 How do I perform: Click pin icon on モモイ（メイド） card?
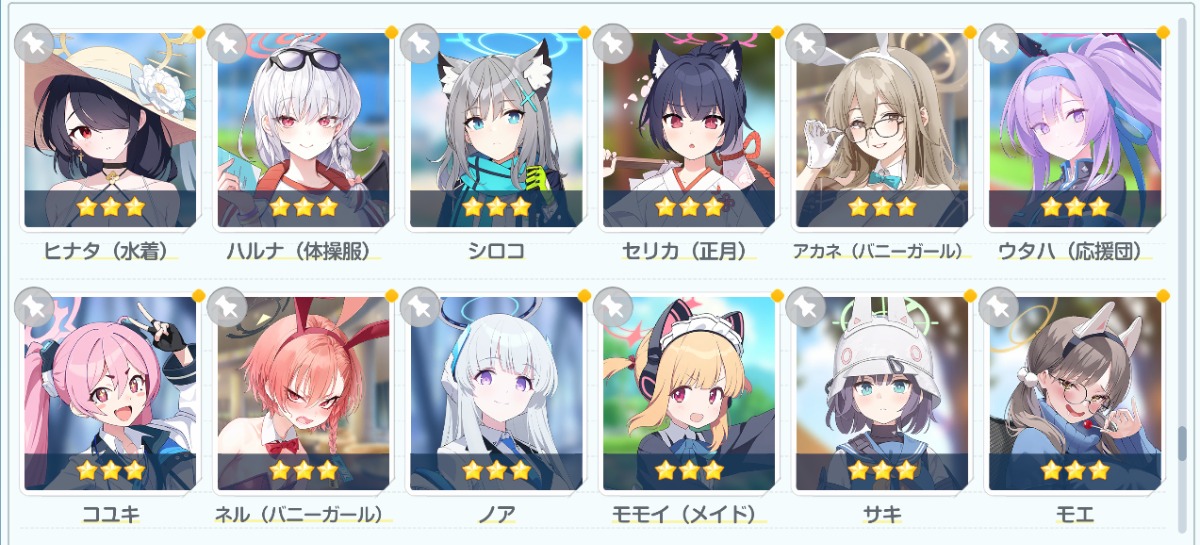click(x=612, y=306)
